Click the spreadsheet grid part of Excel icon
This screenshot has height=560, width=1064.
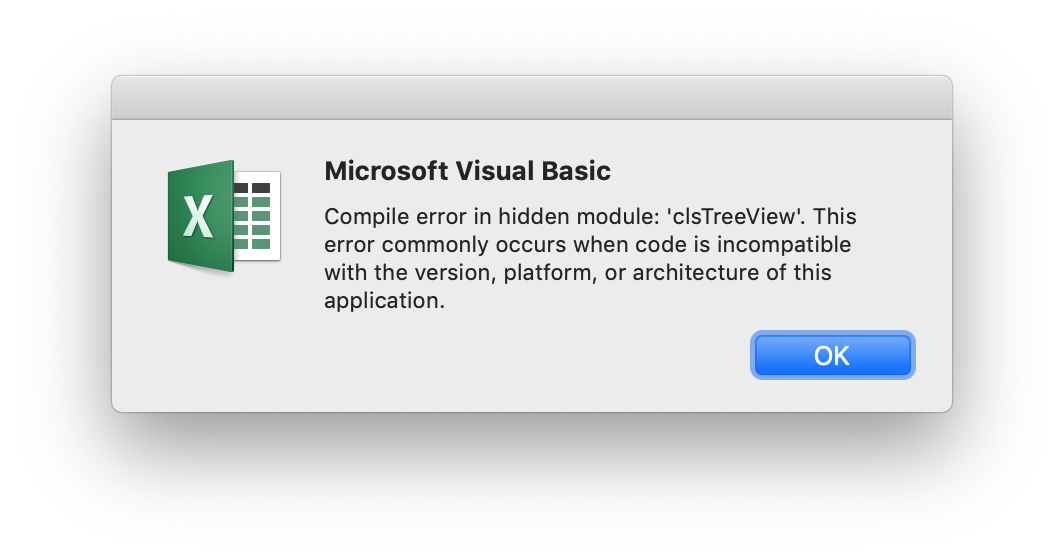[x=257, y=216]
